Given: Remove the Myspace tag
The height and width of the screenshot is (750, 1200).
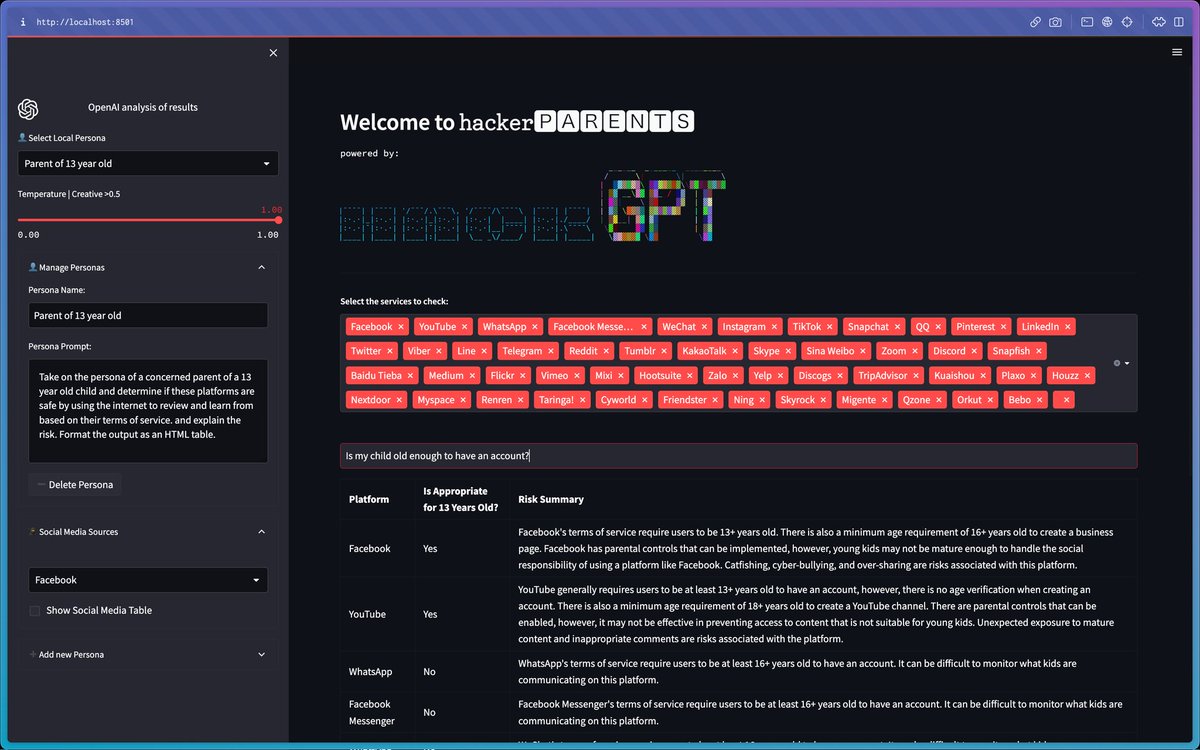Looking at the screenshot, I should pos(464,399).
